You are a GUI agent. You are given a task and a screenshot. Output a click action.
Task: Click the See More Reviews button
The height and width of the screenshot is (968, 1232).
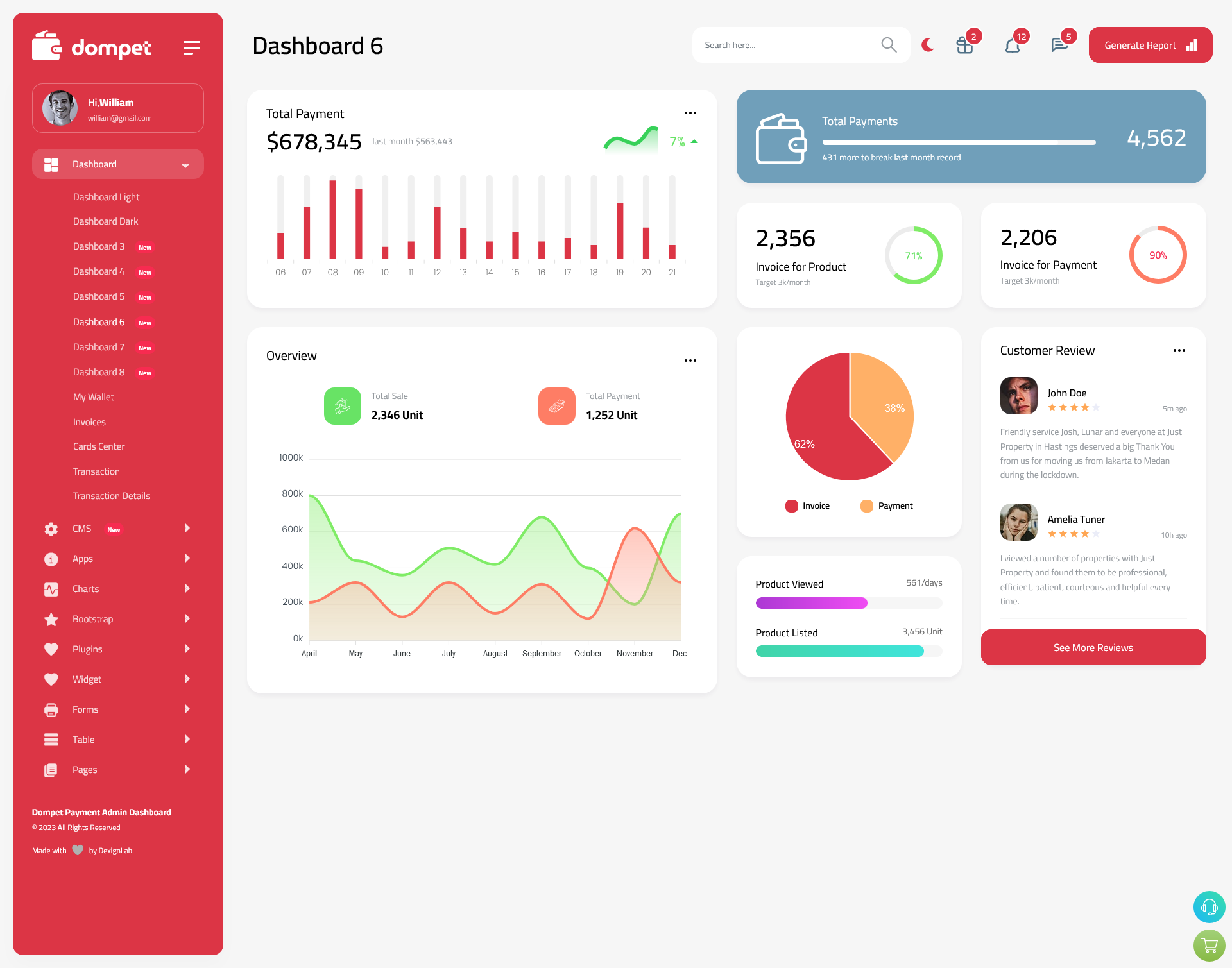pyautogui.click(x=1093, y=647)
